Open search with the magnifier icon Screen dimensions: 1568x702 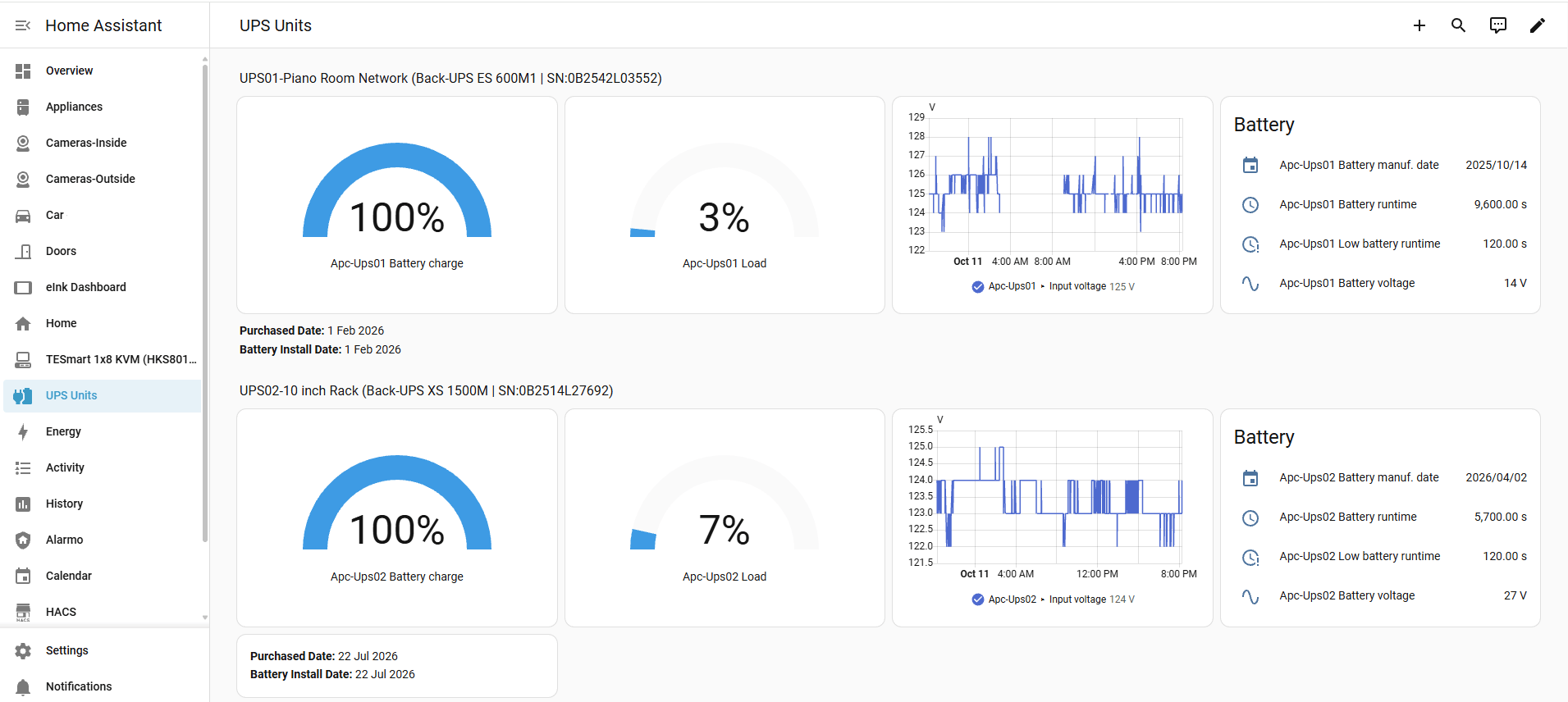click(1459, 25)
